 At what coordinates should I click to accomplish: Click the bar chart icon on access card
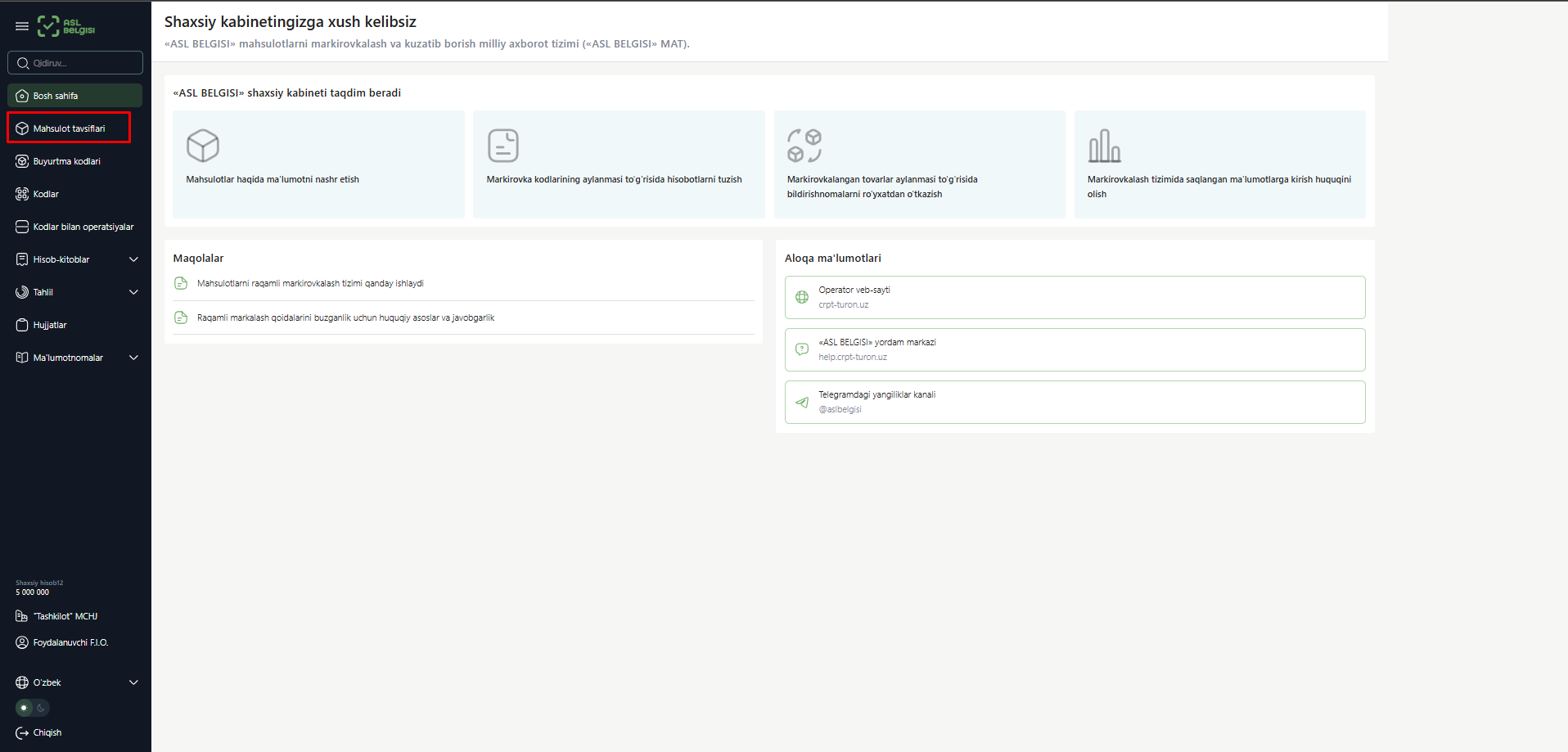coord(1104,146)
